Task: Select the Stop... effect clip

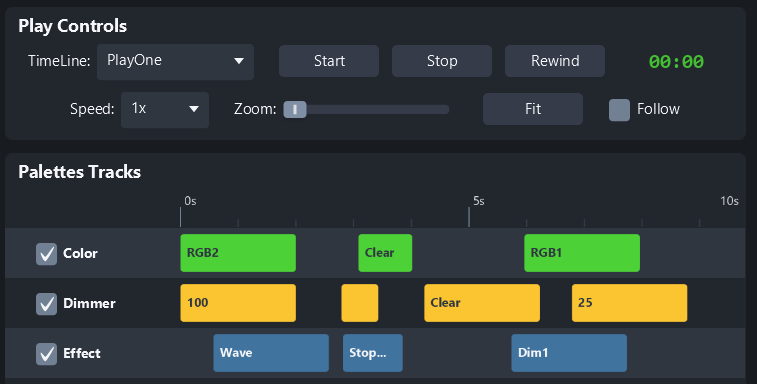Action: coord(373,353)
